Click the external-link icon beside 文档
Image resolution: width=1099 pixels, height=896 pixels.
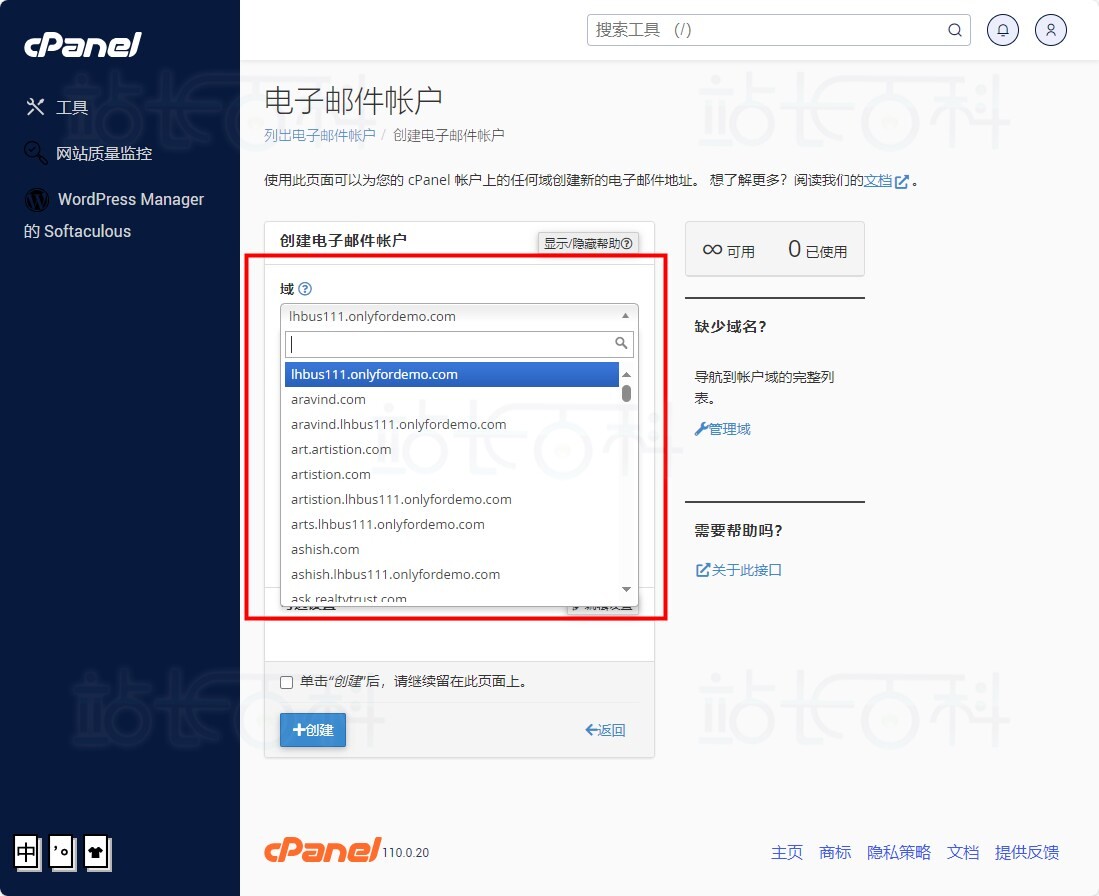pos(902,182)
